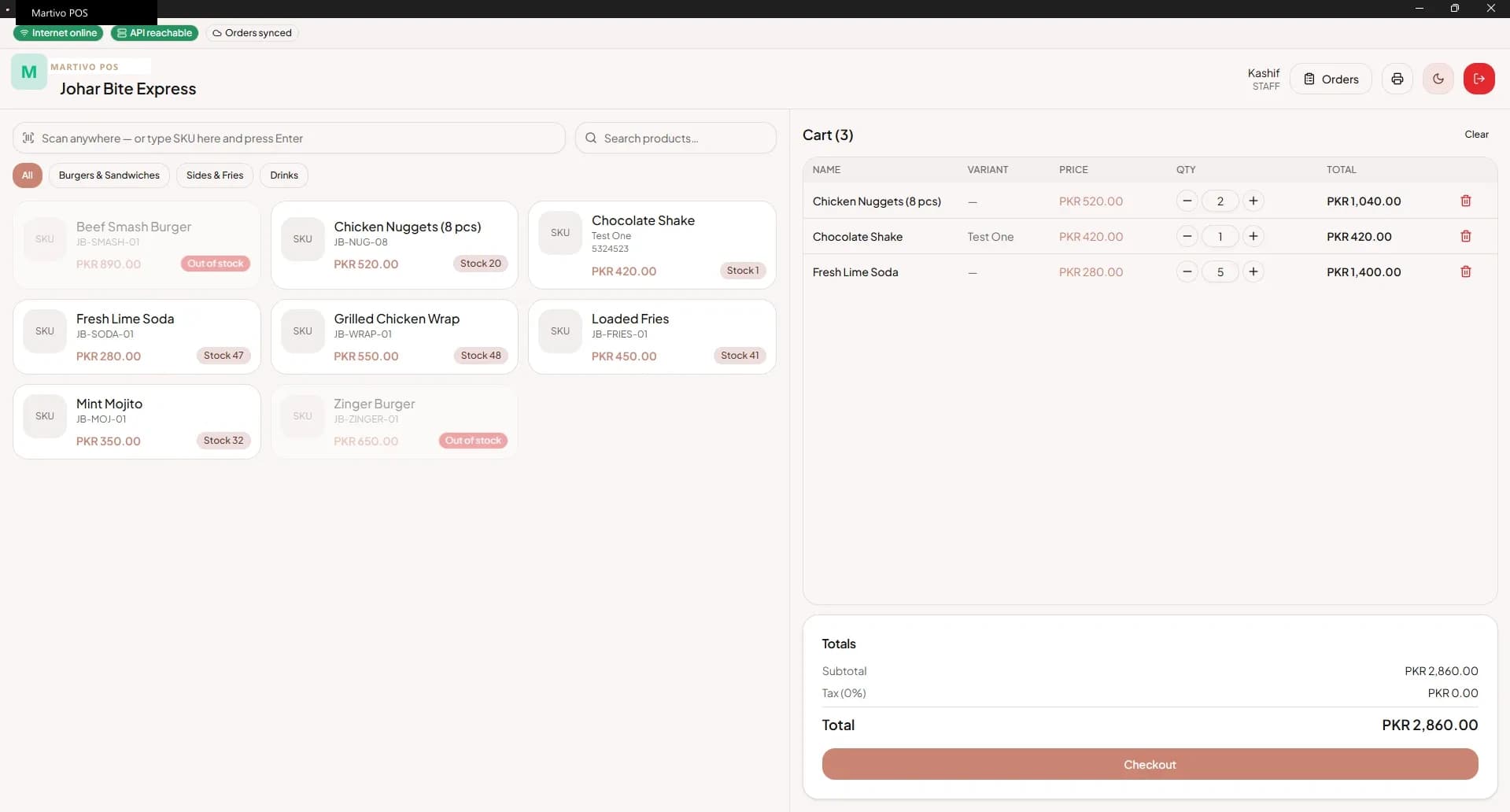Add Fresh Lime Soda product card
The height and width of the screenshot is (812, 1510).
point(136,337)
